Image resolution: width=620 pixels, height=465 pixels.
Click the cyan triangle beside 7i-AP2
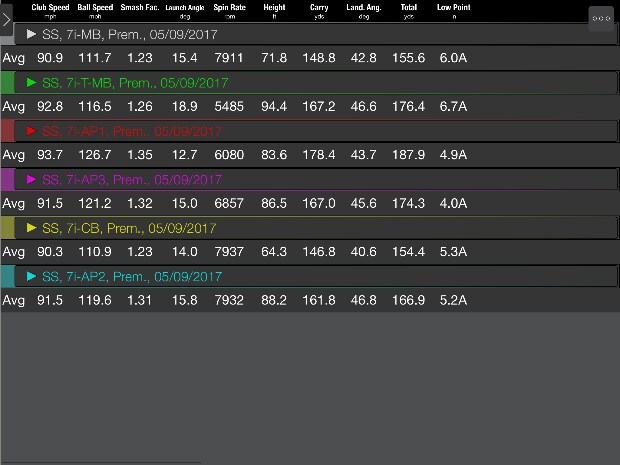tap(32, 276)
